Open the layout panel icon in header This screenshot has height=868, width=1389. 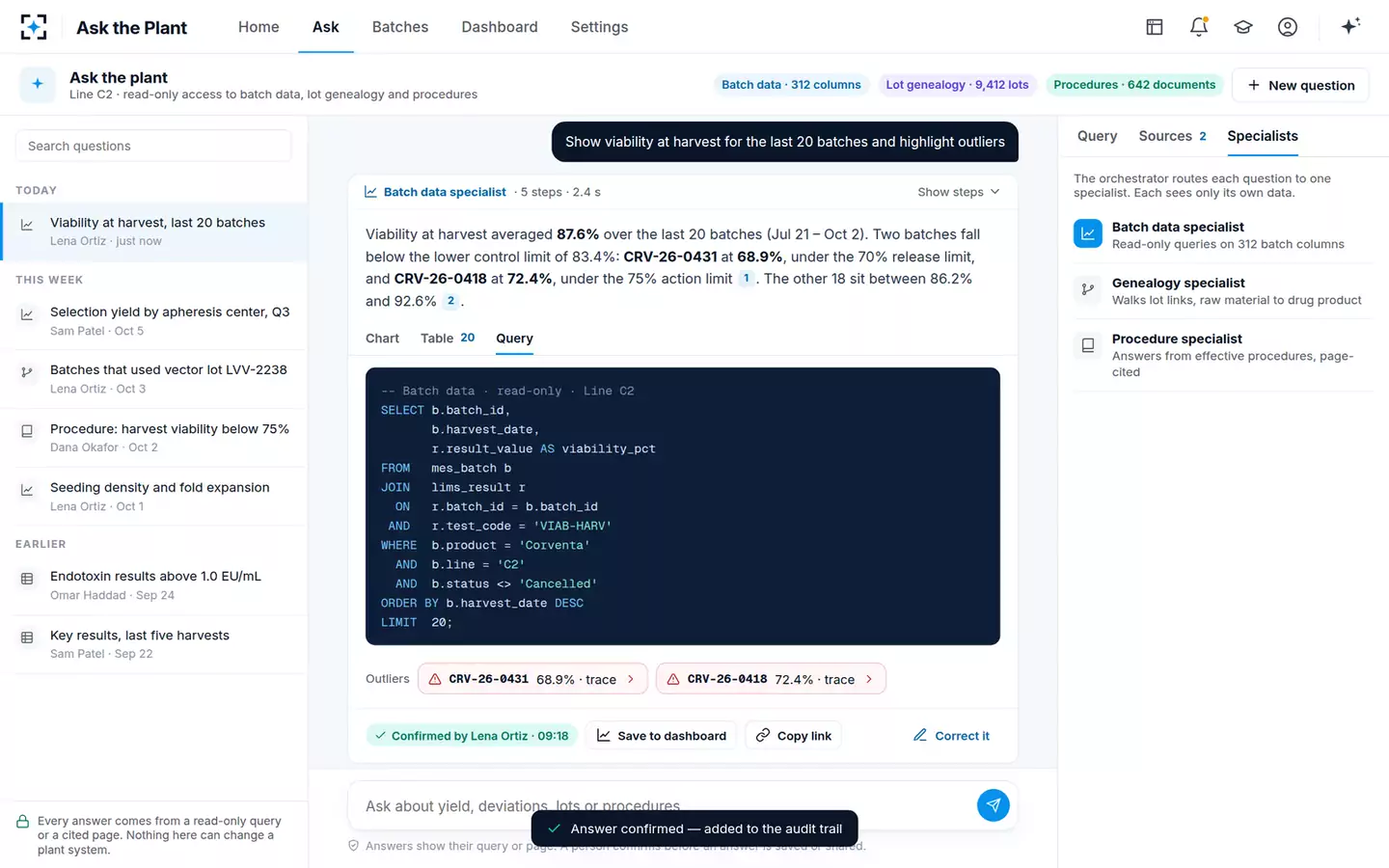tap(1155, 27)
